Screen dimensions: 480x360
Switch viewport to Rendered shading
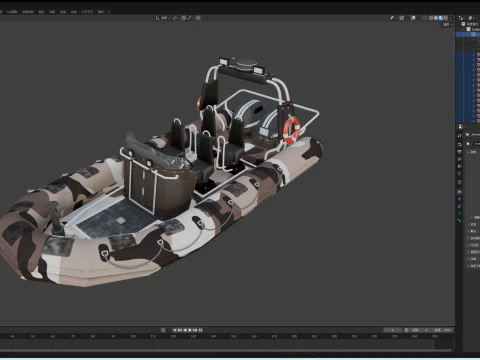(x=446, y=18)
